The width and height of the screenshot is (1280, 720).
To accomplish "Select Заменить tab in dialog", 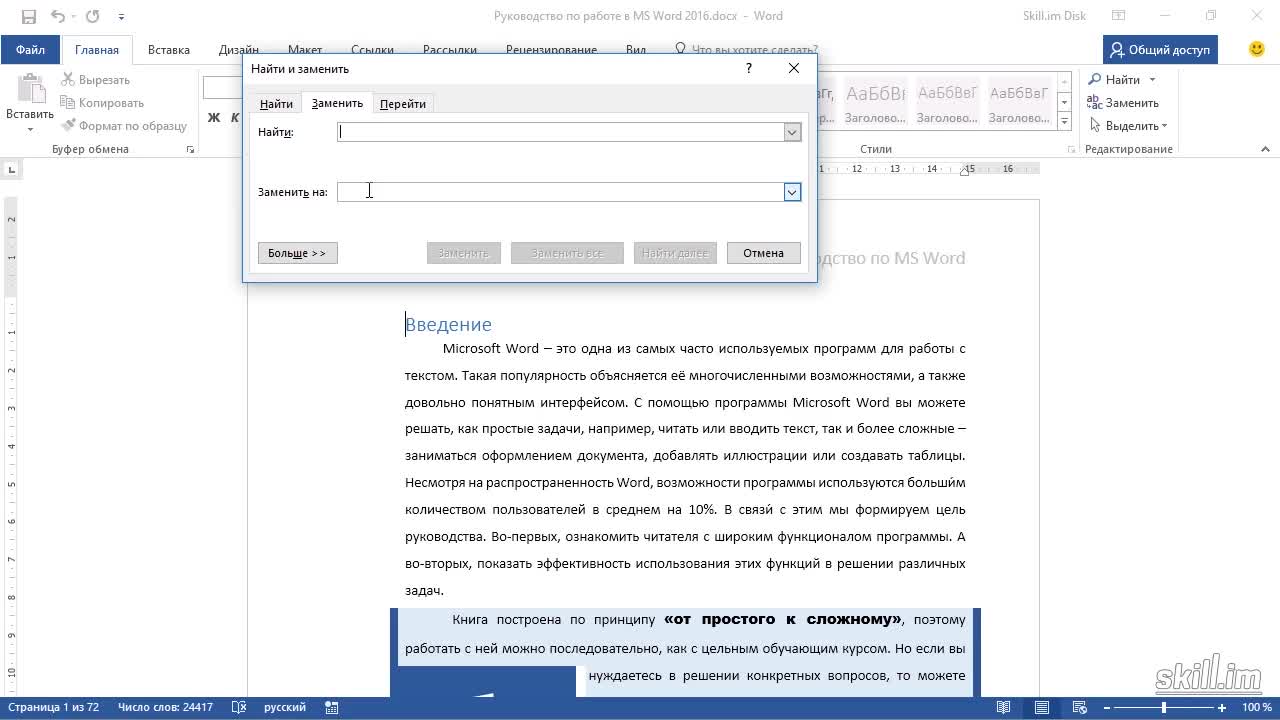I will click(x=337, y=103).
